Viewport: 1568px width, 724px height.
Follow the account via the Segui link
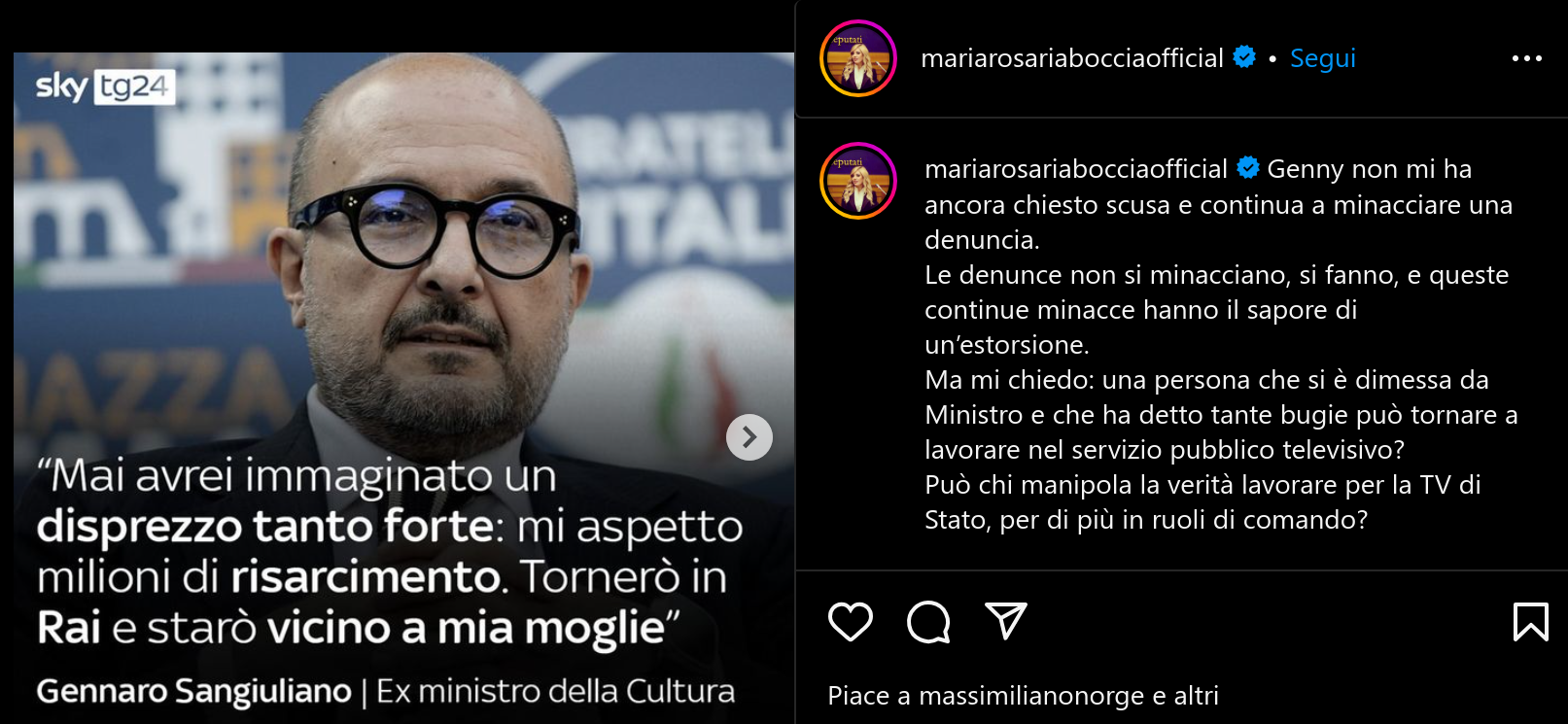tap(1322, 58)
